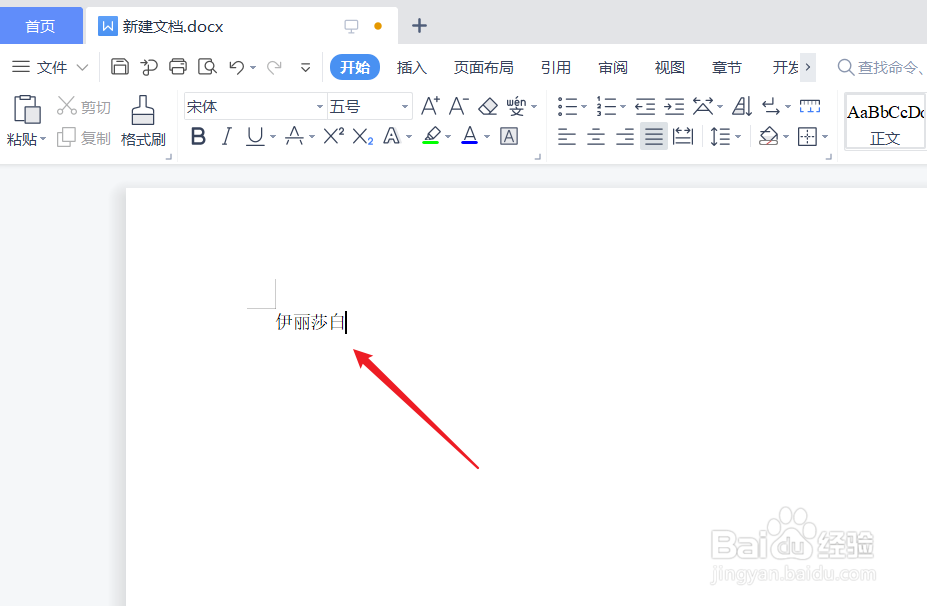The height and width of the screenshot is (606, 927).
Task: Toggle bold formatting
Action: click(x=197, y=136)
